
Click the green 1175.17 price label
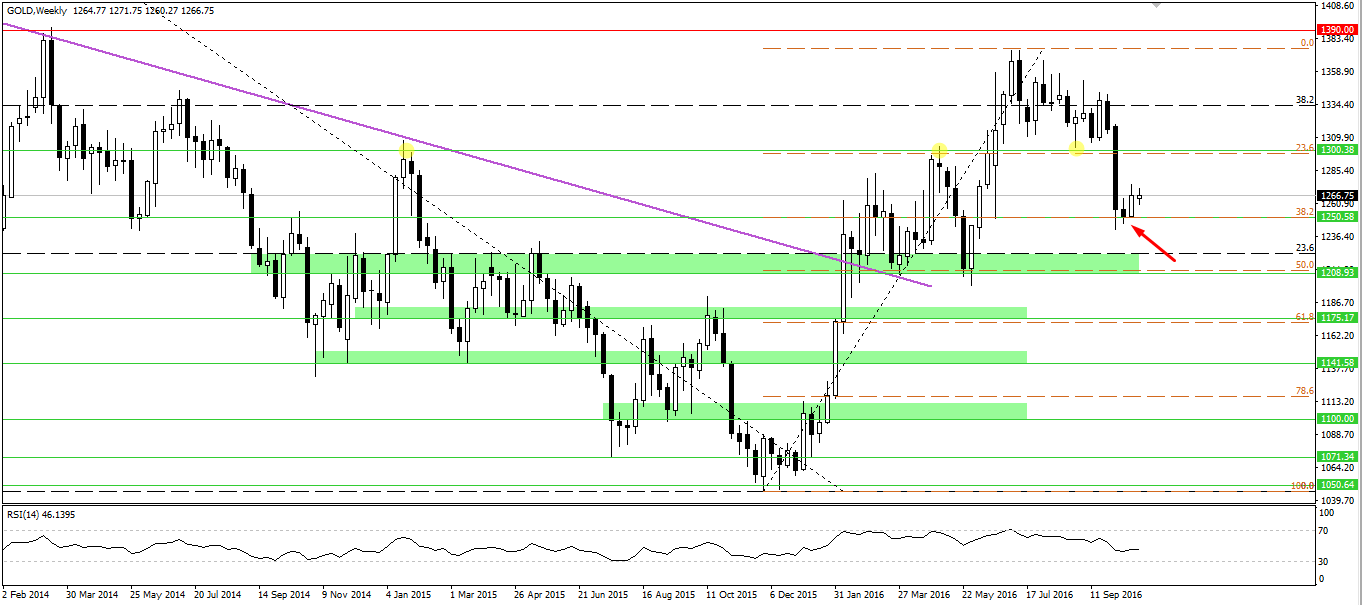[1337, 318]
